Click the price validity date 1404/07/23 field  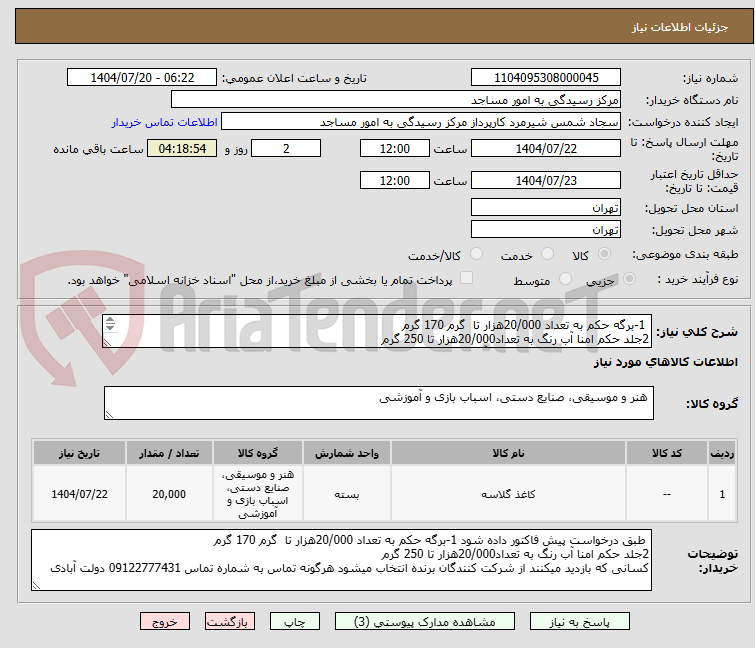click(x=546, y=180)
